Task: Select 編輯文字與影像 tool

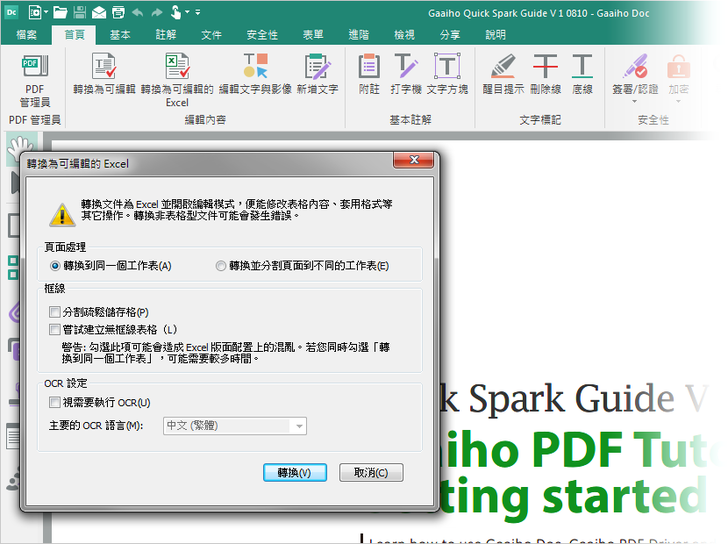Action: tap(255, 74)
